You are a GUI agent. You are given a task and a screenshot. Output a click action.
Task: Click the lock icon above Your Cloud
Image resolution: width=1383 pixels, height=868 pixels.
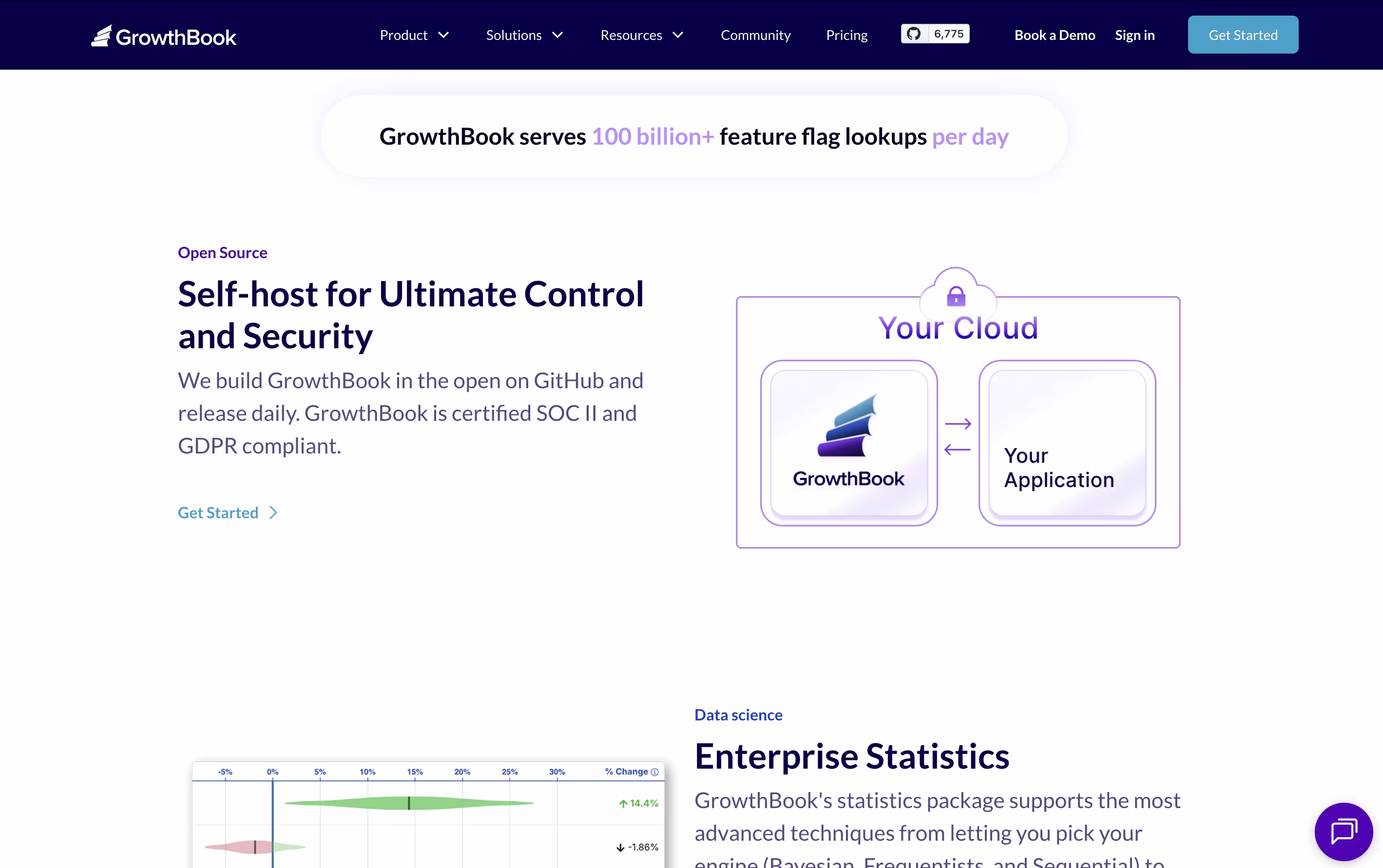click(956, 296)
